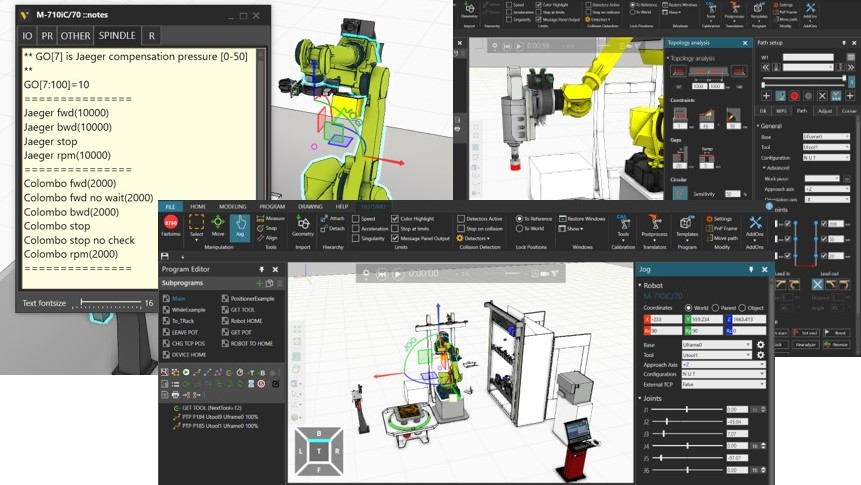Enable the Speed limits checkbox
This screenshot has height=485, width=861.
355,218
